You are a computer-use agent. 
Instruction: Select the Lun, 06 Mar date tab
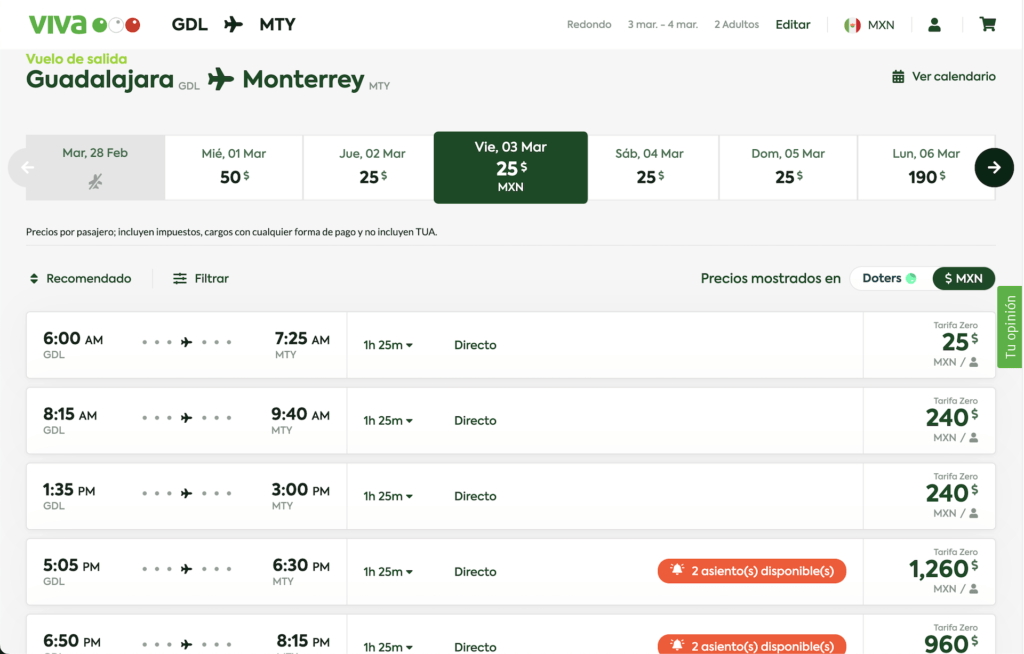pyautogui.click(x=926, y=167)
